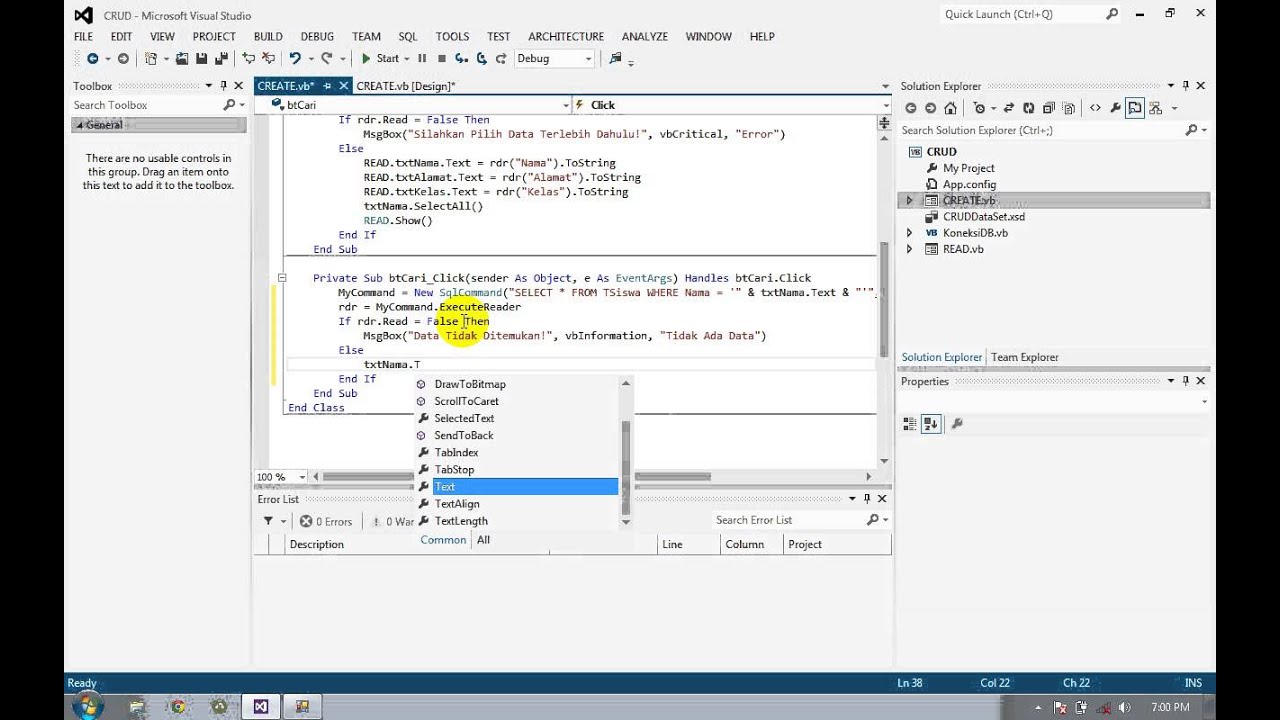Image resolution: width=1280 pixels, height=720 pixels.
Task: Expand the CREATE.vb tree node
Action: [x=909, y=200]
